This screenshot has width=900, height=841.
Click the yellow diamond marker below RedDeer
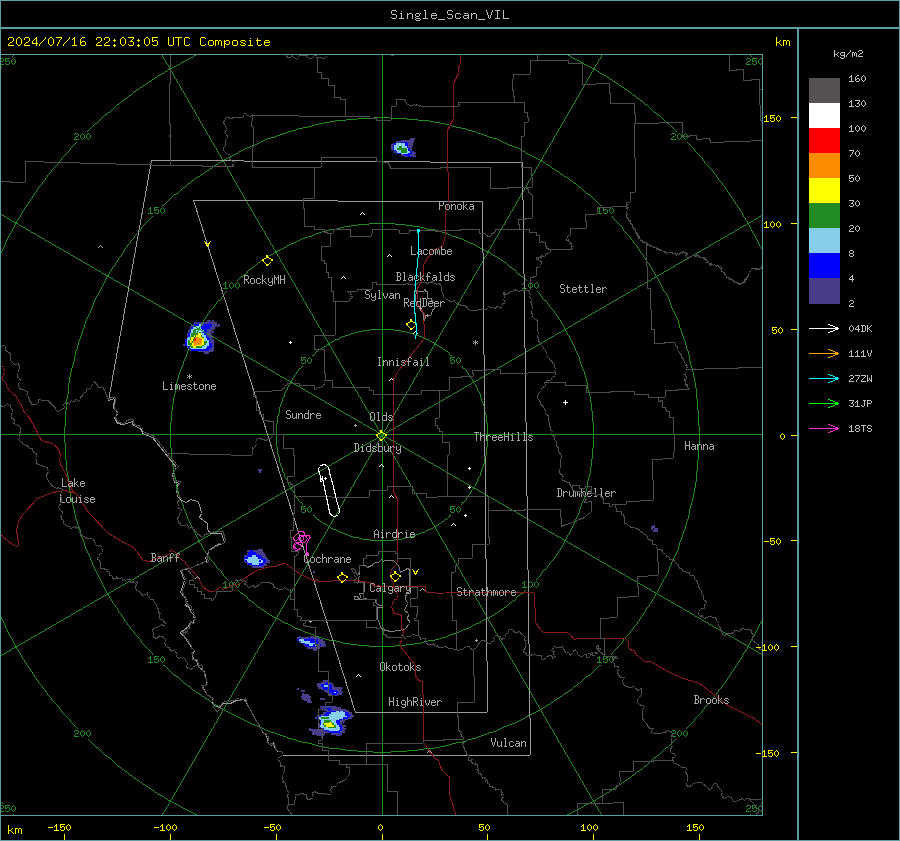point(411,325)
